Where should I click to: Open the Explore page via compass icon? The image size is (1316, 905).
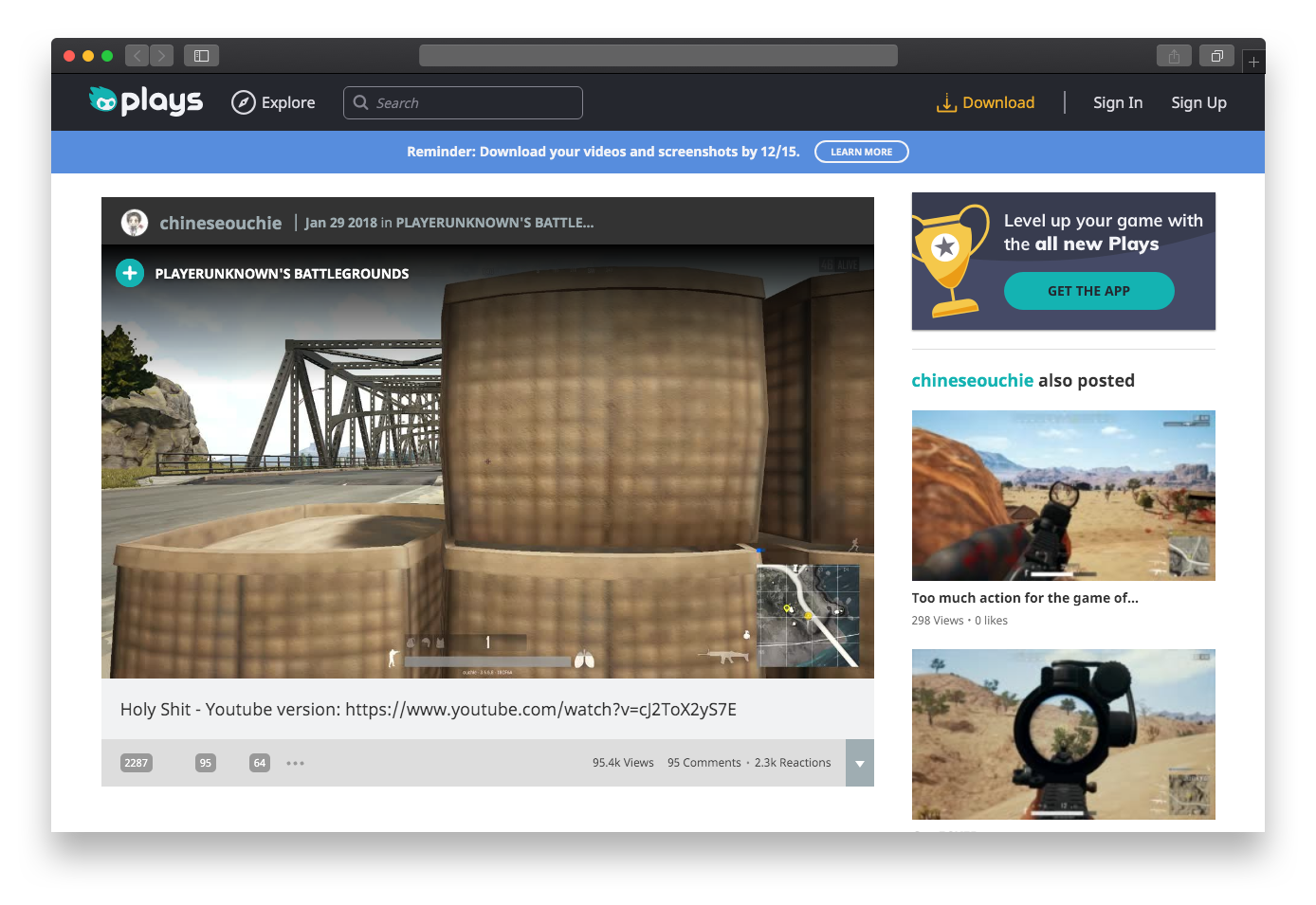point(244,102)
